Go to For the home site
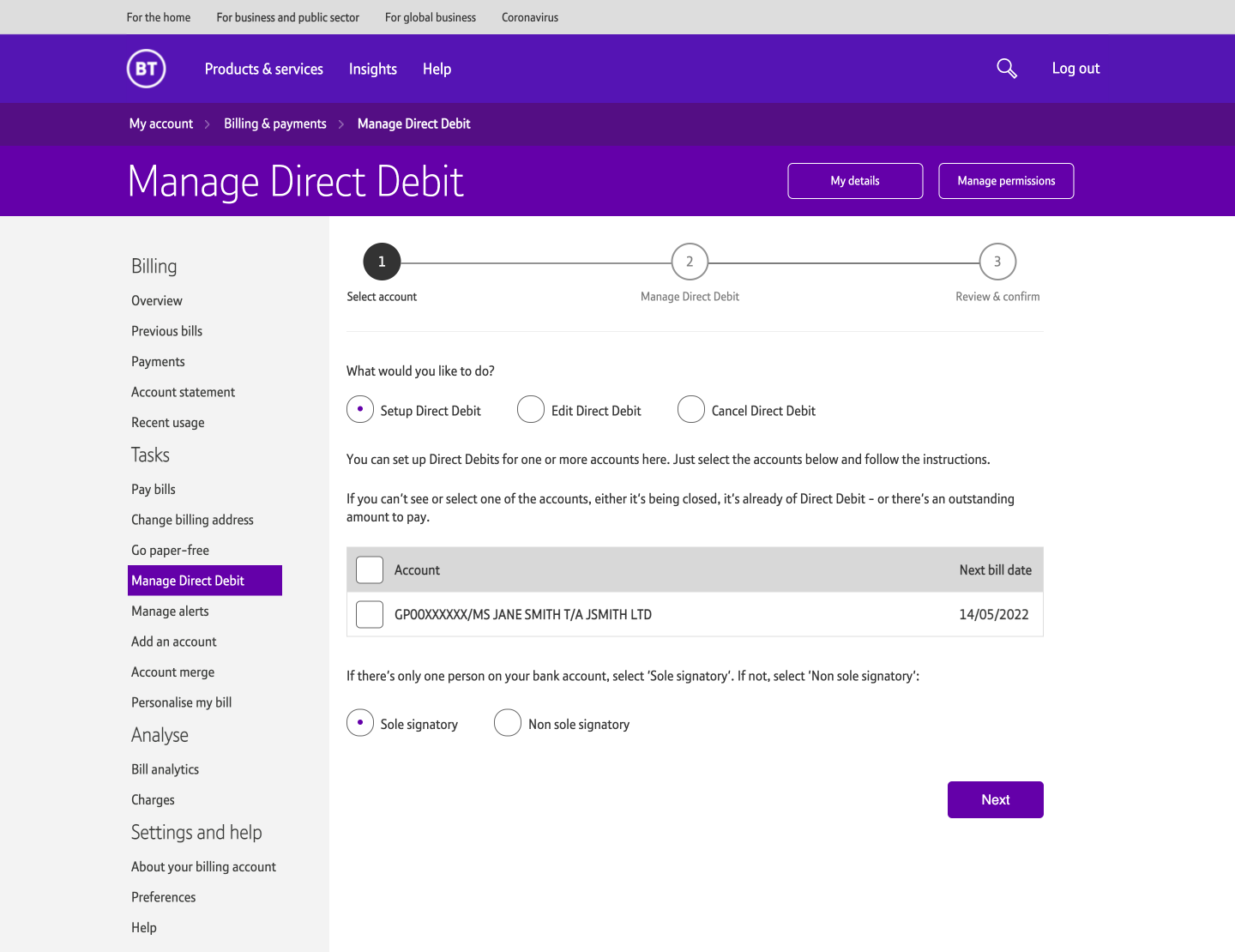This screenshot has height=952, width=1235. [159, 17]
